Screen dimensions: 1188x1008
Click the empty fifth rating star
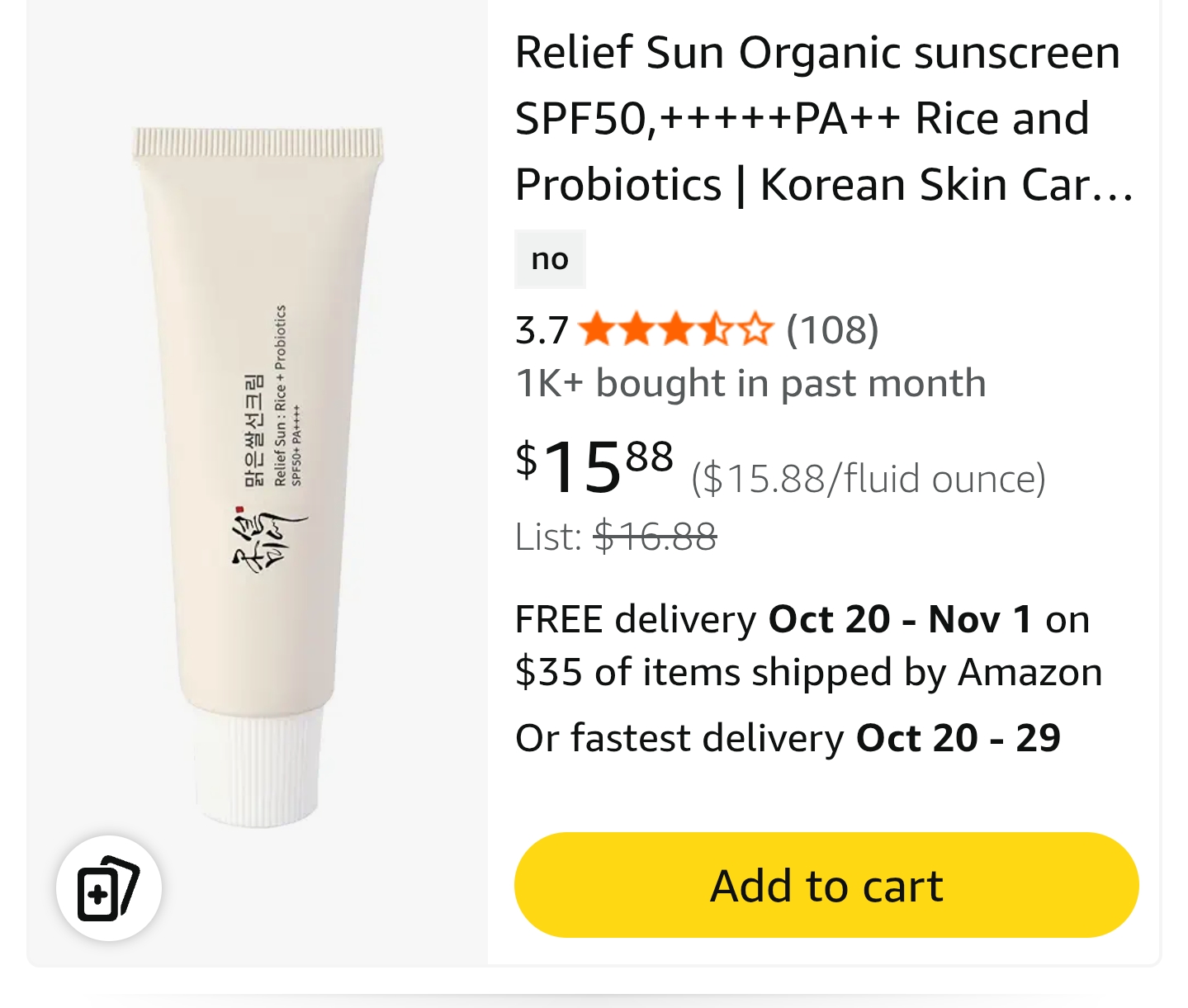[755, 330]
